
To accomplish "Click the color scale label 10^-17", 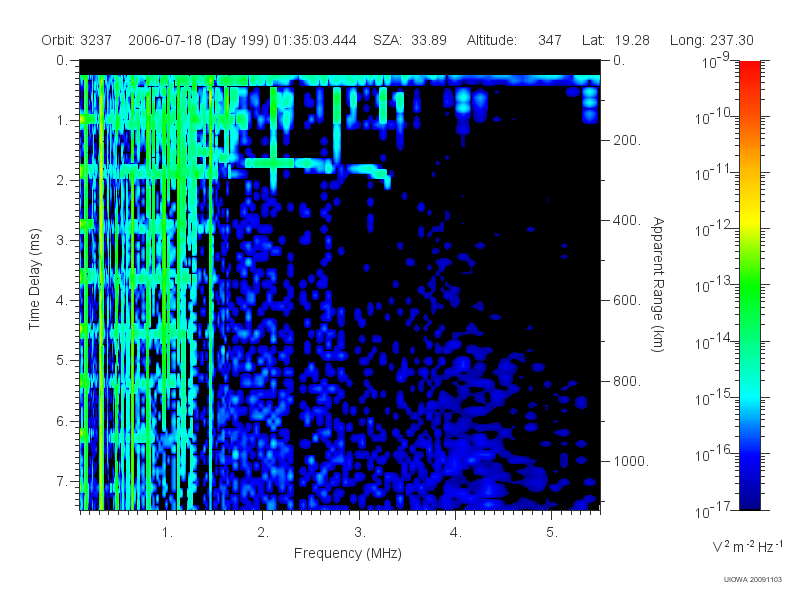I will click(714, 510).
